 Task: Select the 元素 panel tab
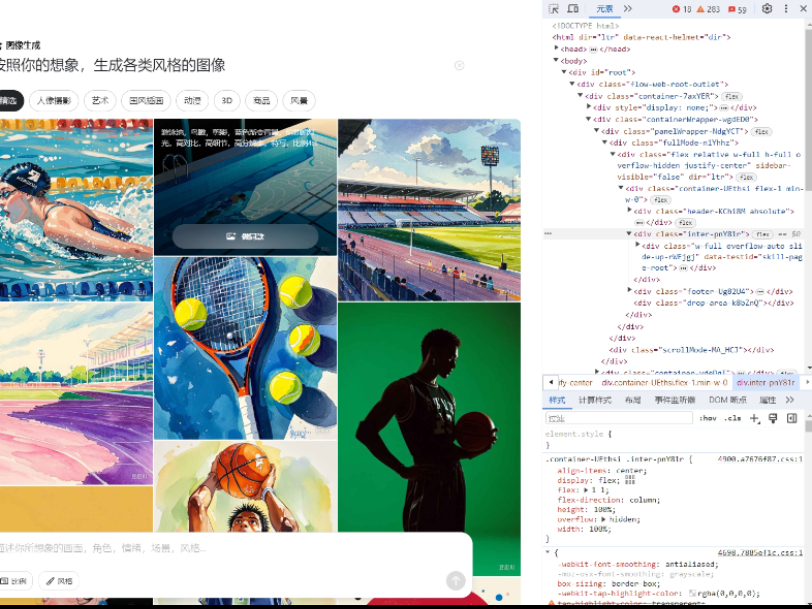coord(604,9)
